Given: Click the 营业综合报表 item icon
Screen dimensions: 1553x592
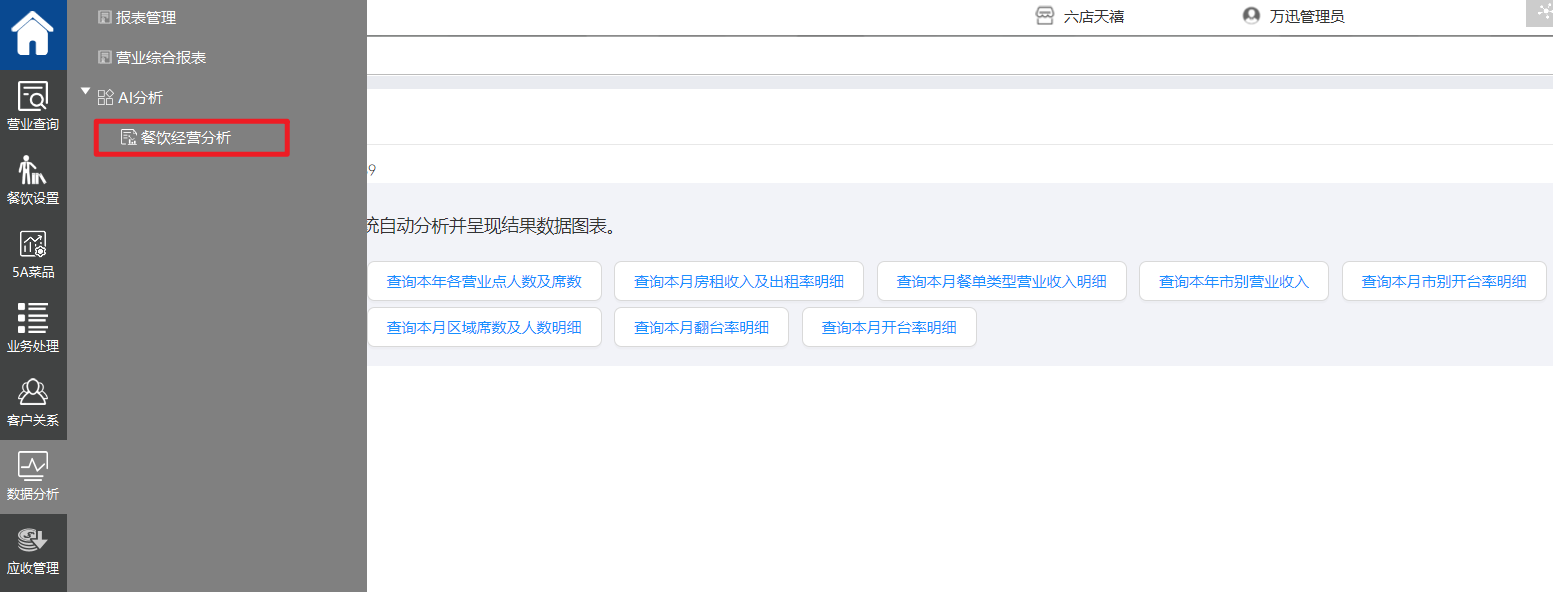Looking at the screenshot, I should [104, 57].
